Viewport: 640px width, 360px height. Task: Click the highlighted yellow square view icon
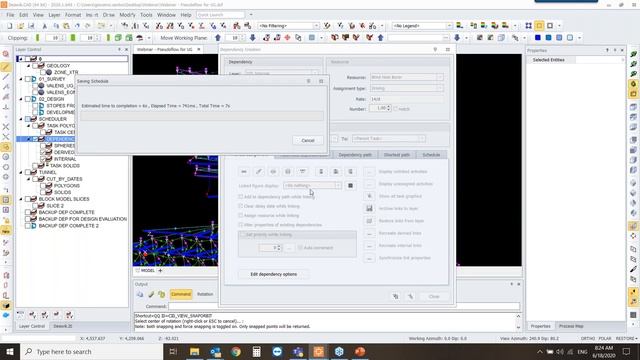(x=539, y=26)
